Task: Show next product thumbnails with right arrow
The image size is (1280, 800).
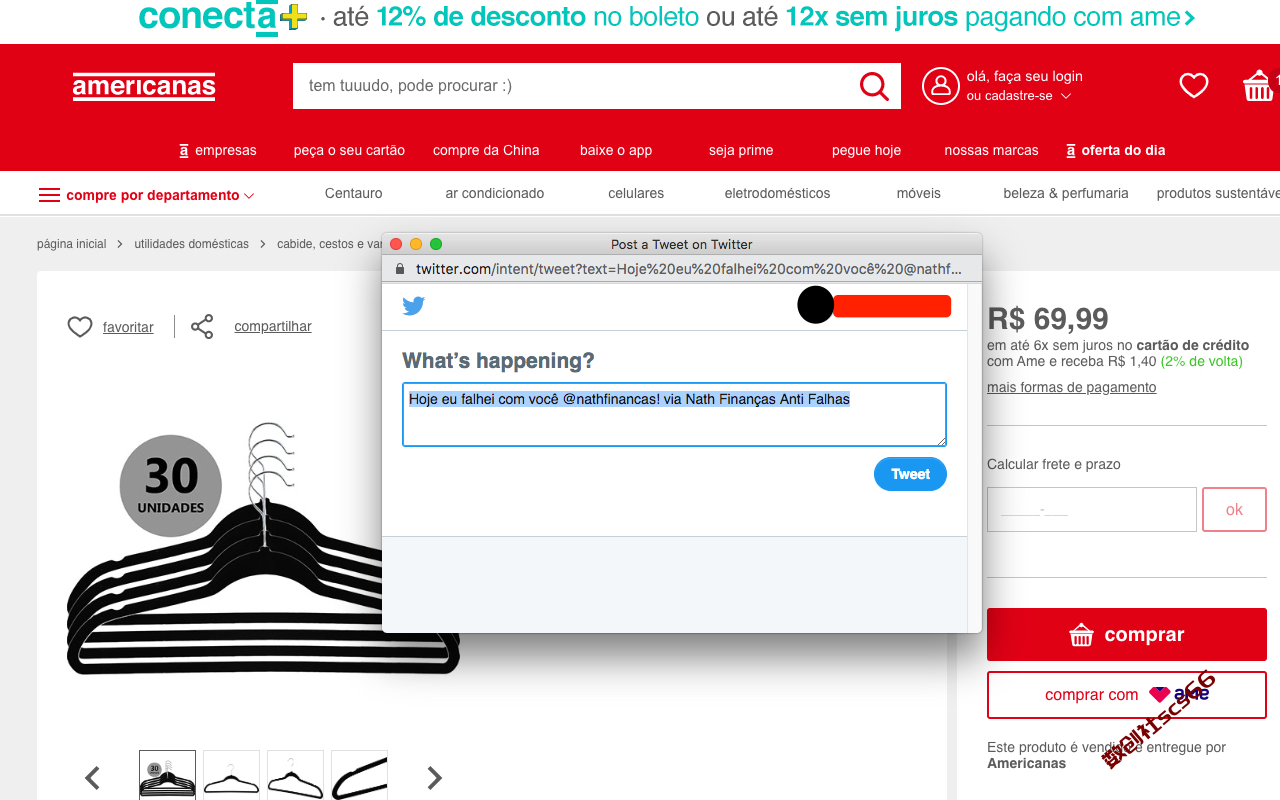Action: click(x=434, y=778)
